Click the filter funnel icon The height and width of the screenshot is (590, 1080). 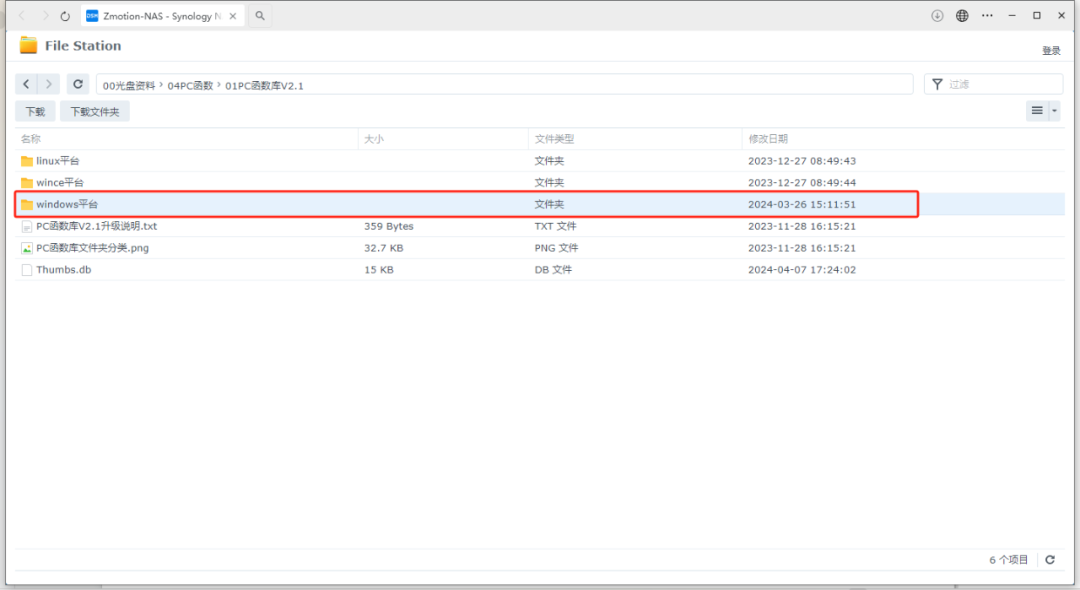(x=937, y=84)
